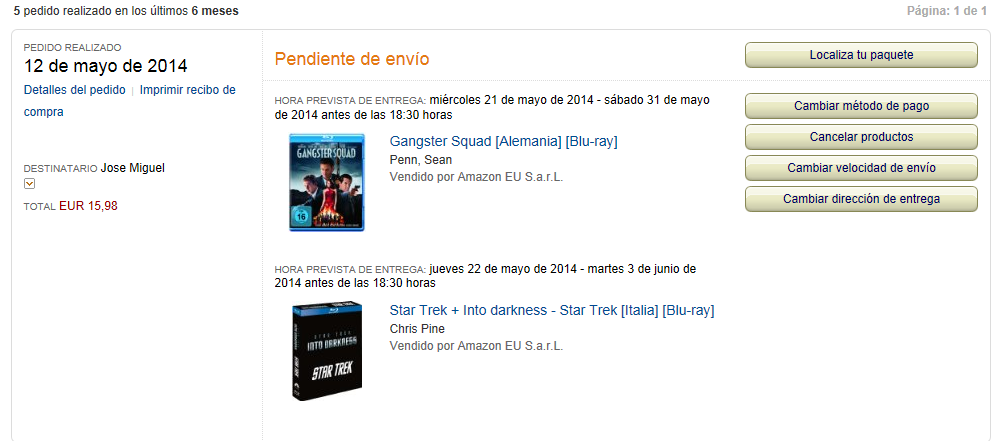The height and width of the screenshot is (441, 995).
Task: Select the Cancelar productos button
Action: coord(861,137)
